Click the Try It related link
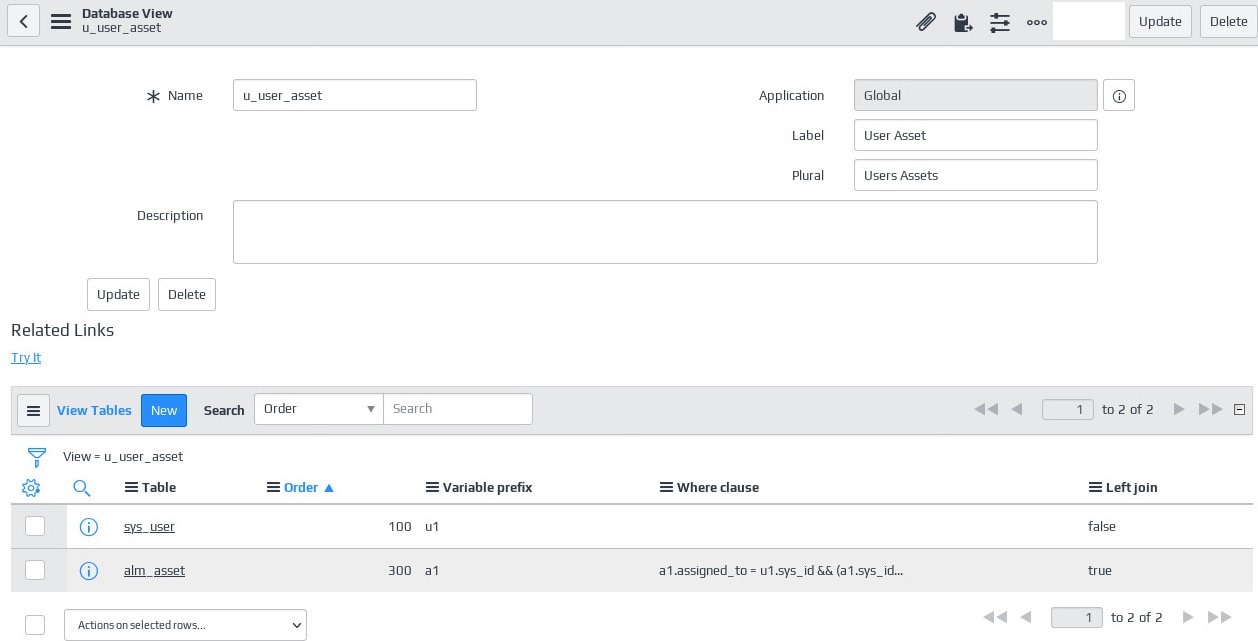Screen dimensions: 1258x641 [26, 358]
